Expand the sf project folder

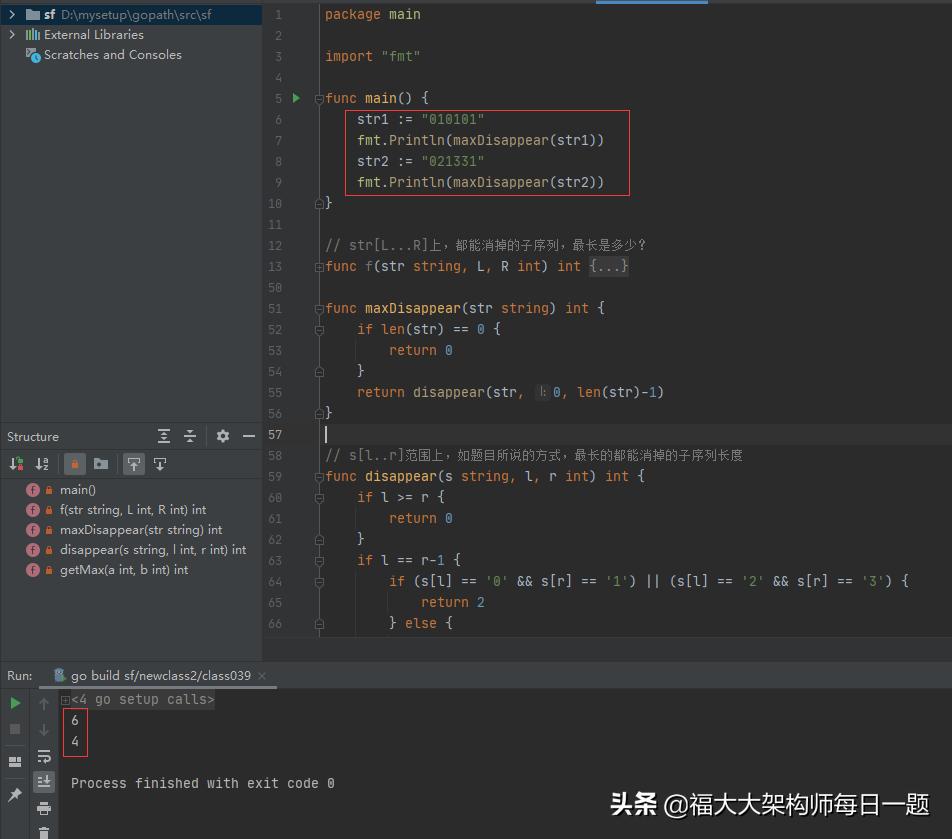pyautogui.click(x=11, y=14)
